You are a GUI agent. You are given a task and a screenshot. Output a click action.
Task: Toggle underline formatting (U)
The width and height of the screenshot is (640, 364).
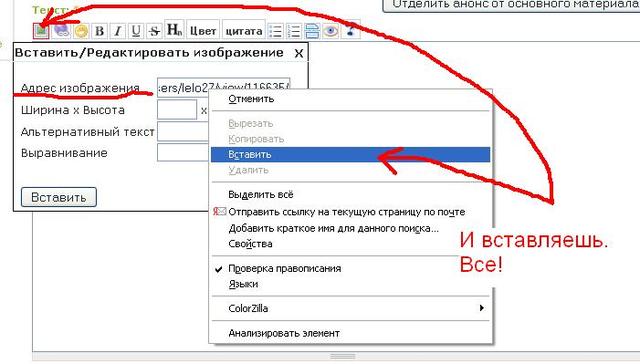[136, 31]
